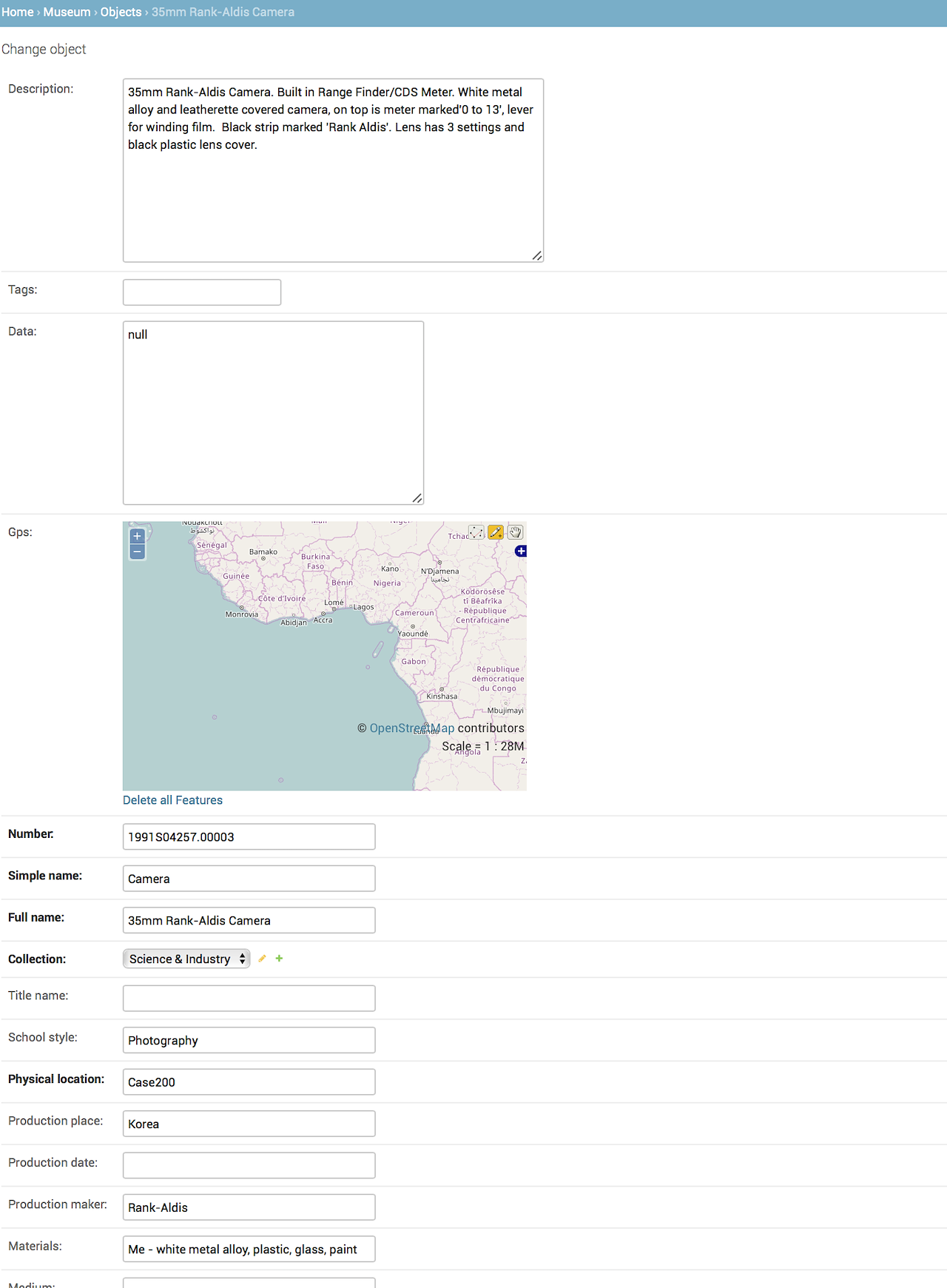Zoom out on the Gps map
Image resolution: width=947 pixels, height=1288 pixels.
[x=137, y=552]
